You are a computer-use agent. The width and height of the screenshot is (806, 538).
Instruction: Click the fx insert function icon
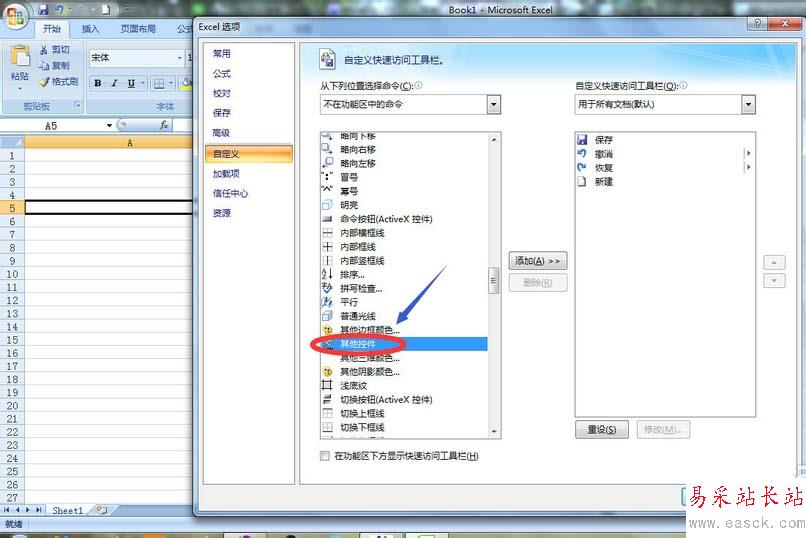[164, 125]
